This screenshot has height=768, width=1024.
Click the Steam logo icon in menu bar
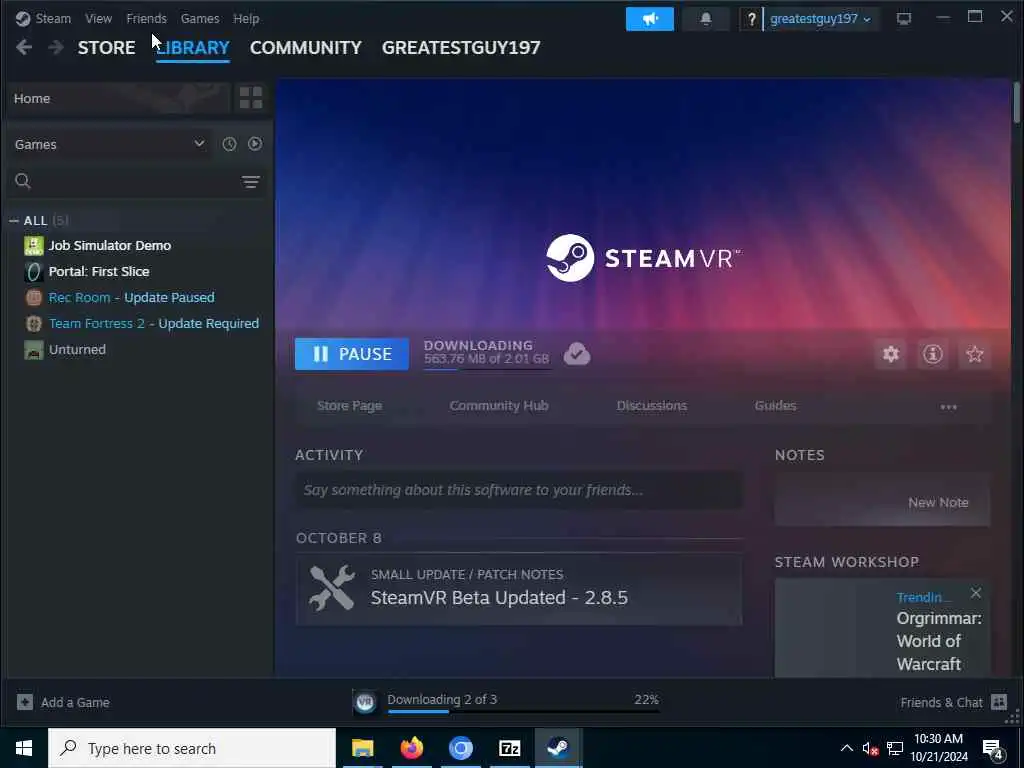tap(23, 18)
